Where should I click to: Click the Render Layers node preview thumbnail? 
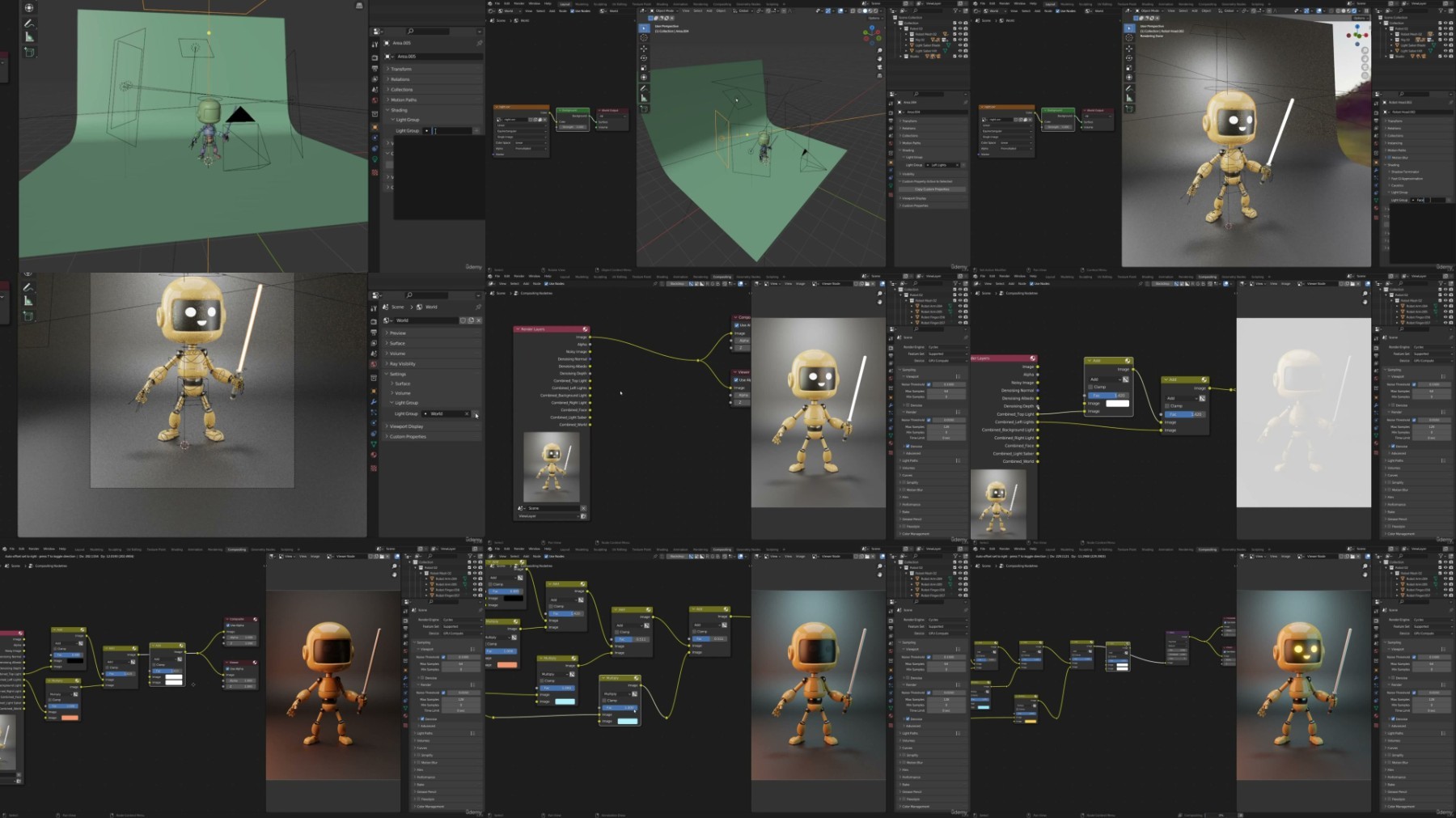tap(551, 467)
